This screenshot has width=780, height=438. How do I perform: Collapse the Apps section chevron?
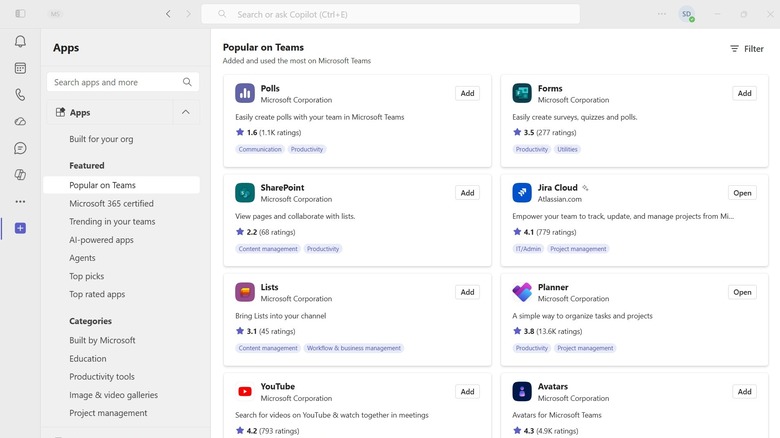click(x=186, y=112)
